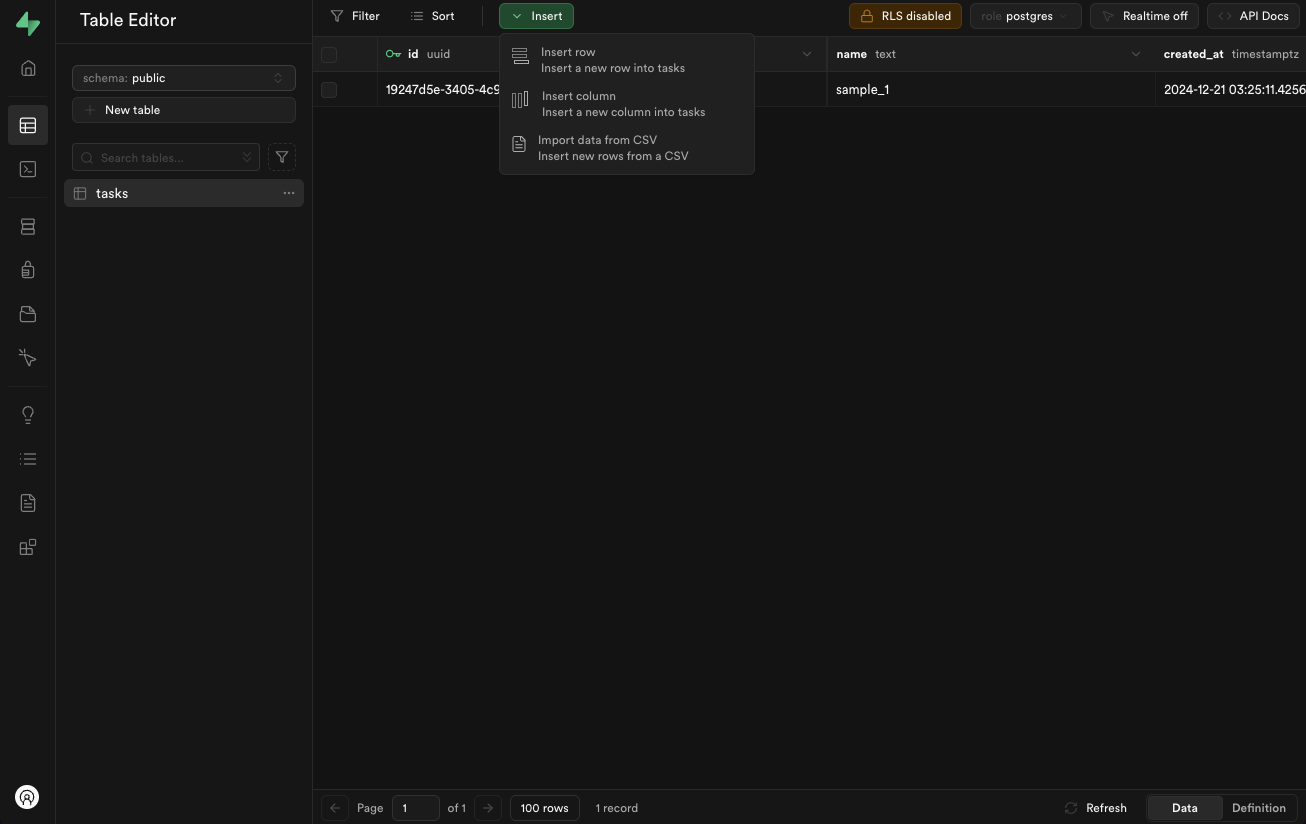Viewport: 1306px width, 824px height.
Task: Open the schema: public dropdown
Action: 184,78
